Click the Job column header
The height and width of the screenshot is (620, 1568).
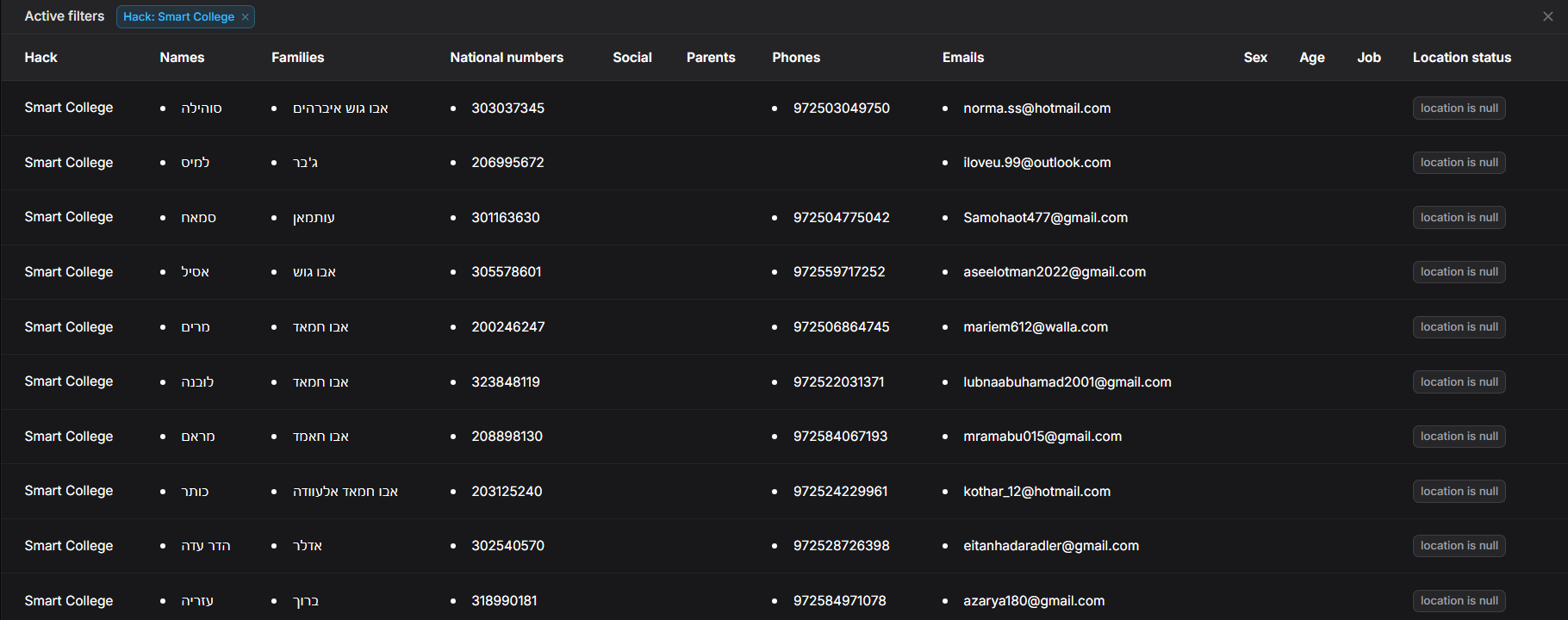point(1368,58)
